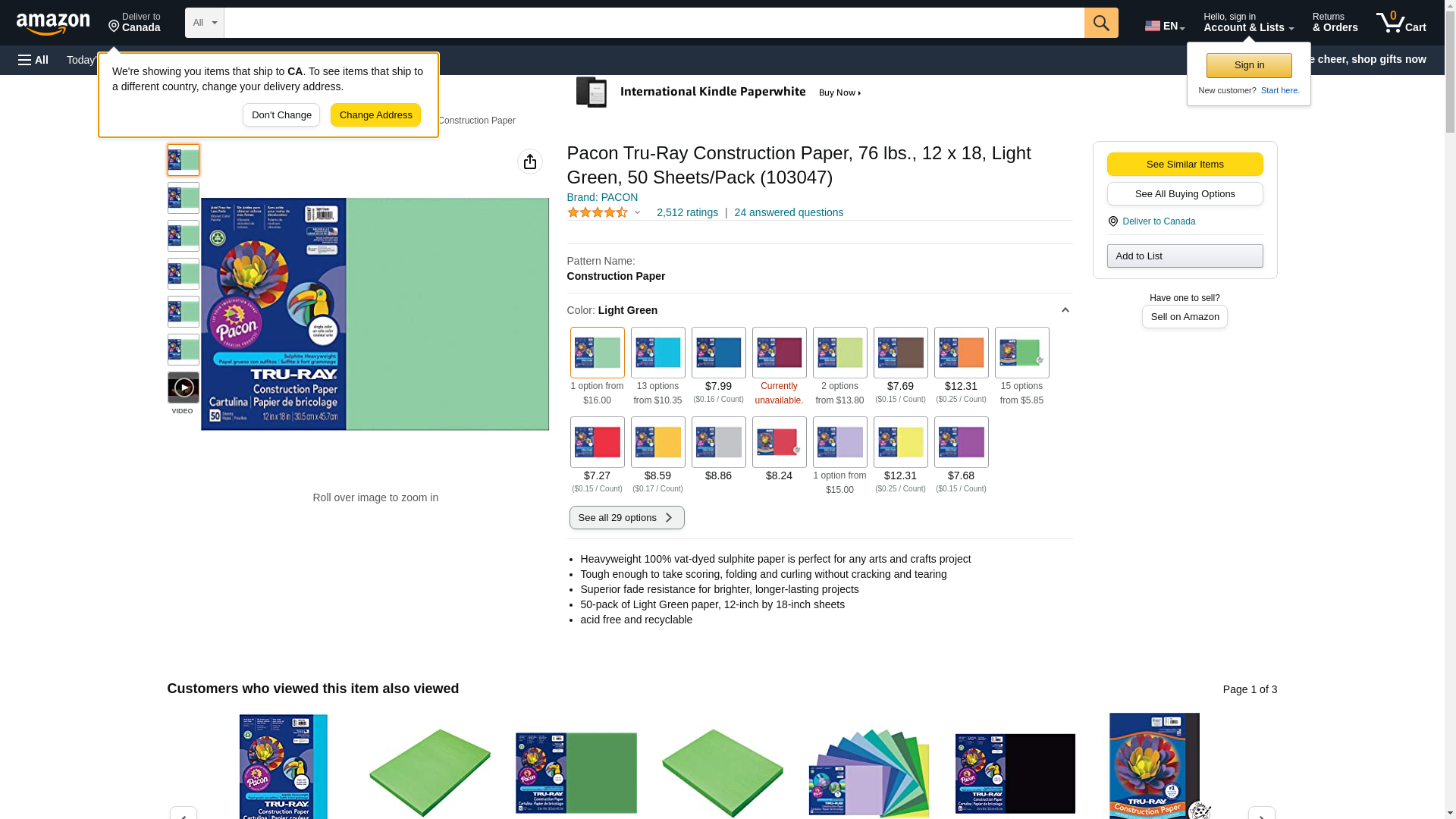Image resolution: width=1456 pixels, height=819 pixels.
Task: Select the orange color swatch option
Action: [x=961, y=353]
